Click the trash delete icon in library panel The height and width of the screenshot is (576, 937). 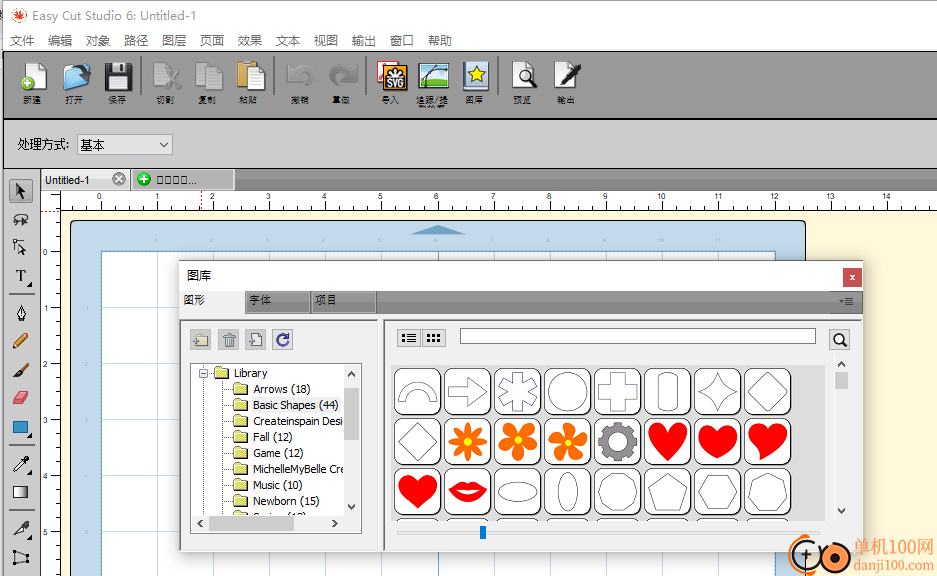point(229,340)
